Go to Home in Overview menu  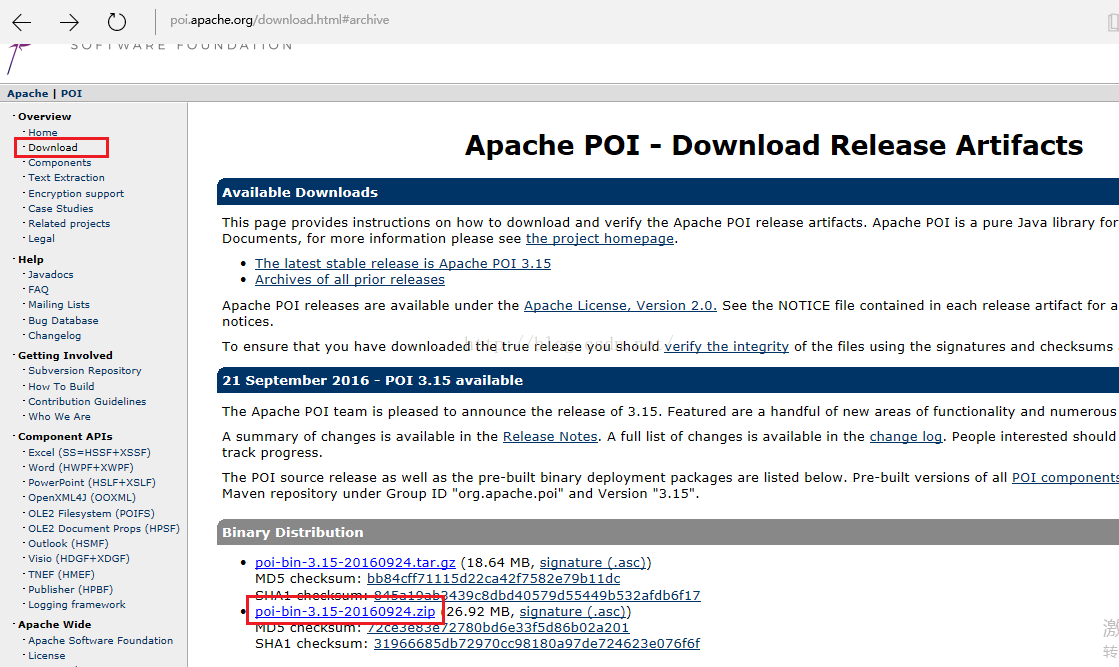click(x=43, y=133)
